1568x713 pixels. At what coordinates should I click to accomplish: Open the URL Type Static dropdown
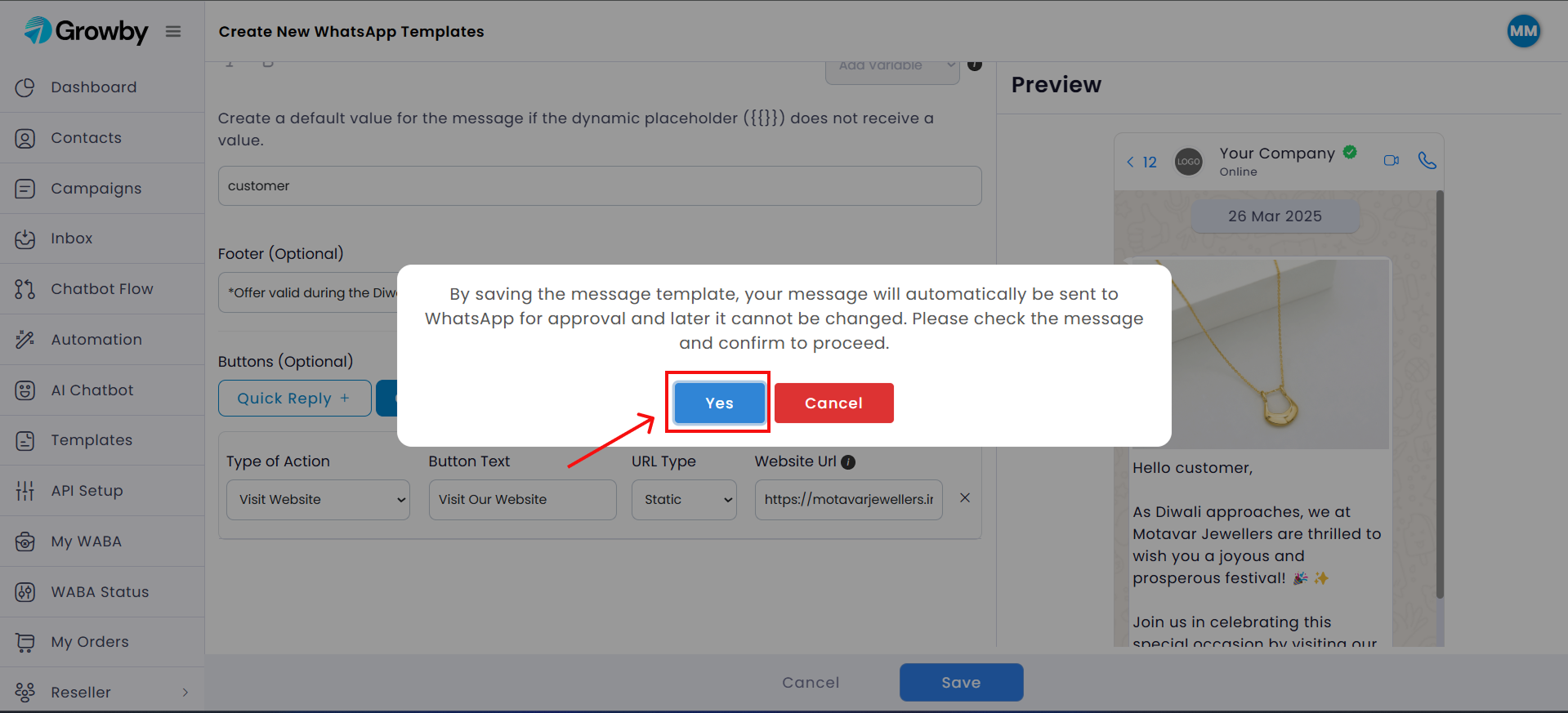coord(684,500)
